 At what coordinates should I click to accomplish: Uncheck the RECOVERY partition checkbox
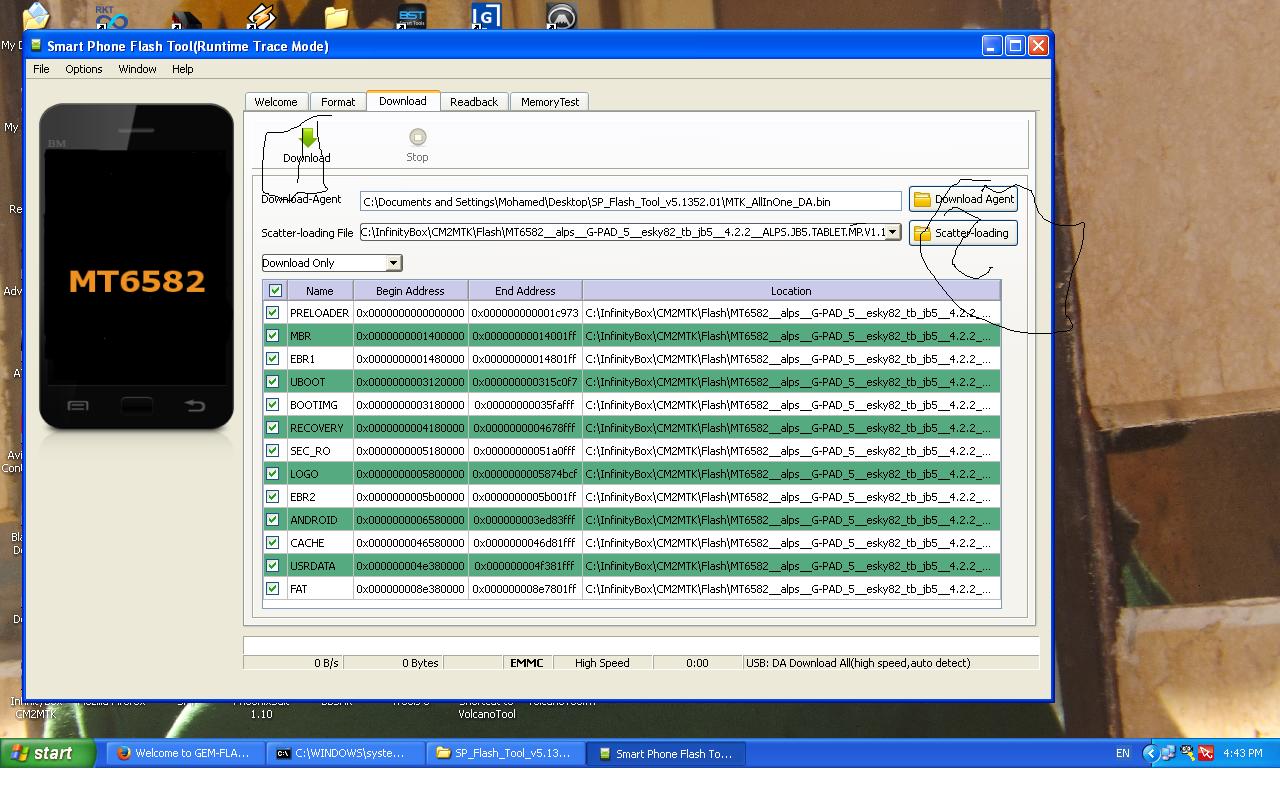(273, 428)
